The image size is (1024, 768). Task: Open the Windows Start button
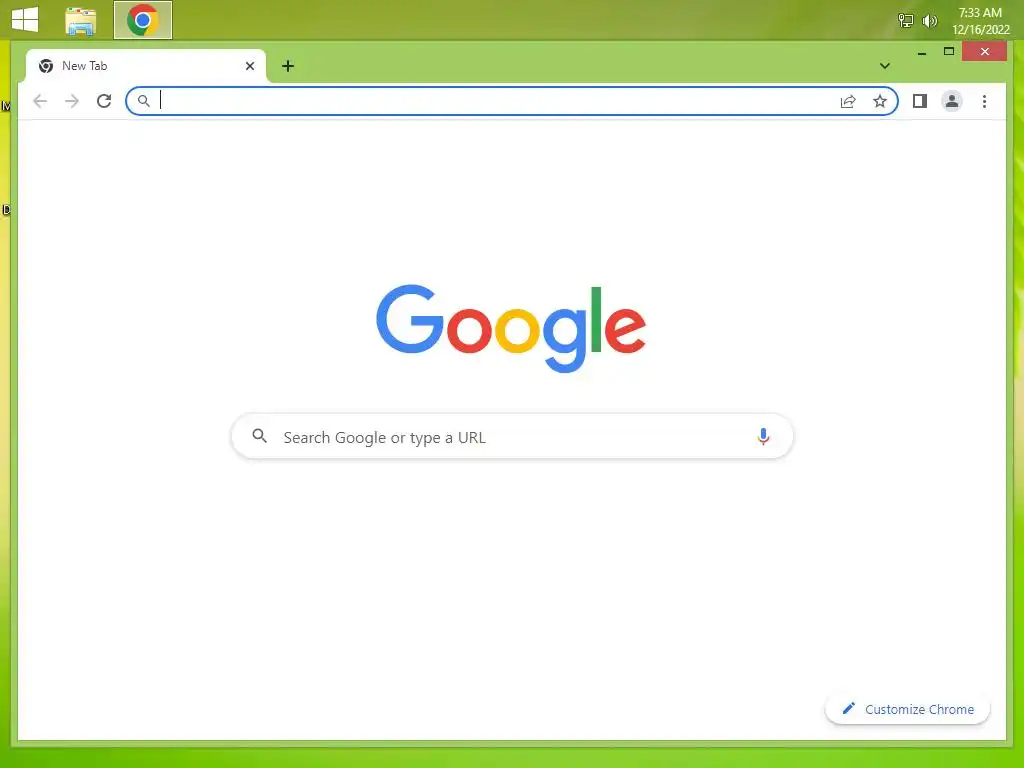pyautogui.click(x=25, y=20)
